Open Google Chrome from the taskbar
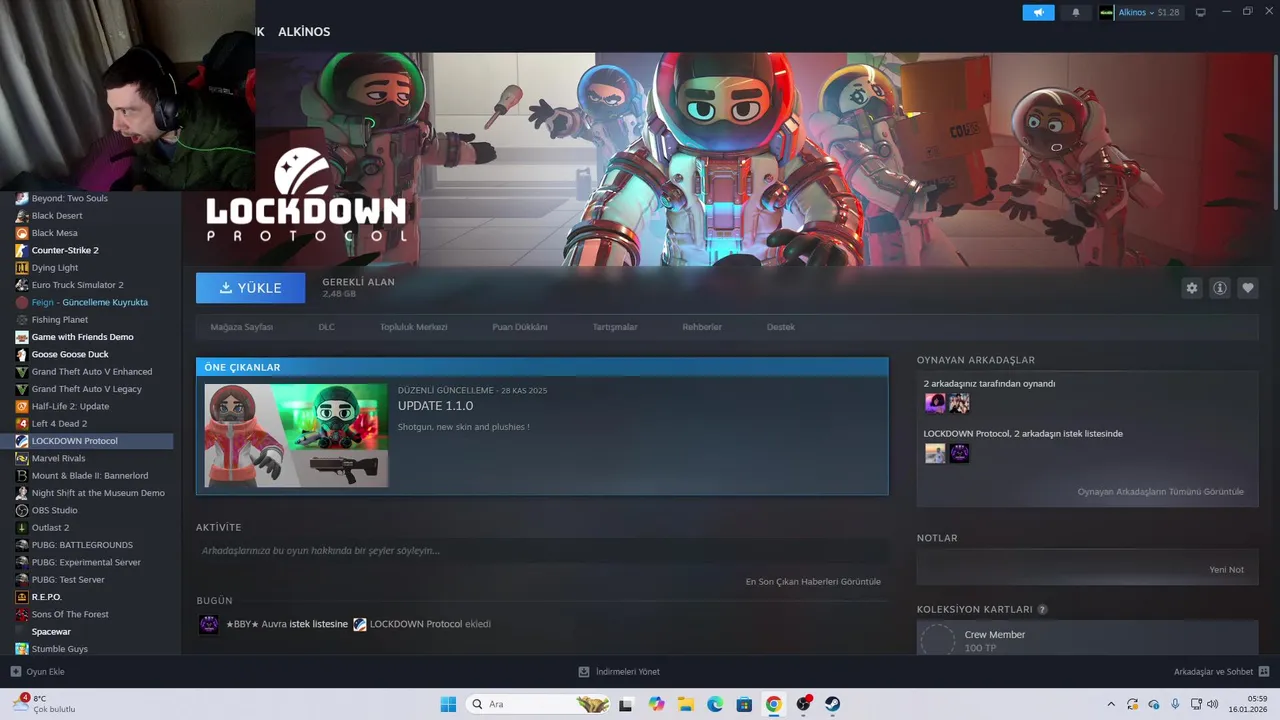 pyautogui.click(x=773, y=704)
